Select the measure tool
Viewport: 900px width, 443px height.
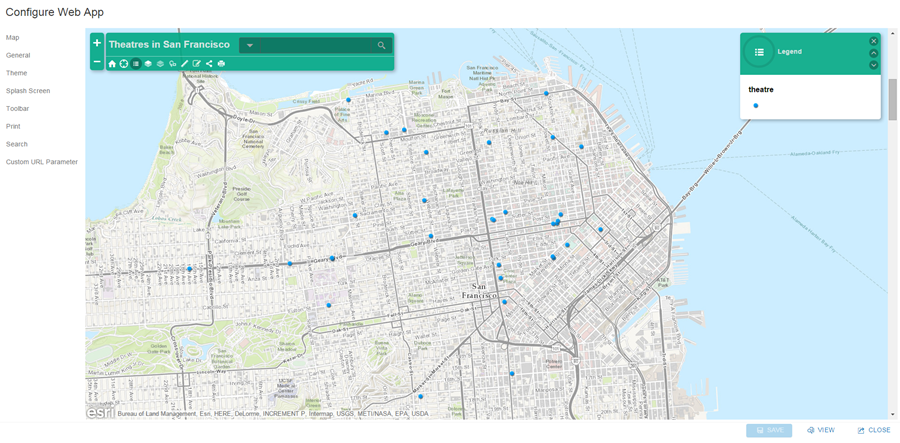pyautogui.click(x=184, y=64)
